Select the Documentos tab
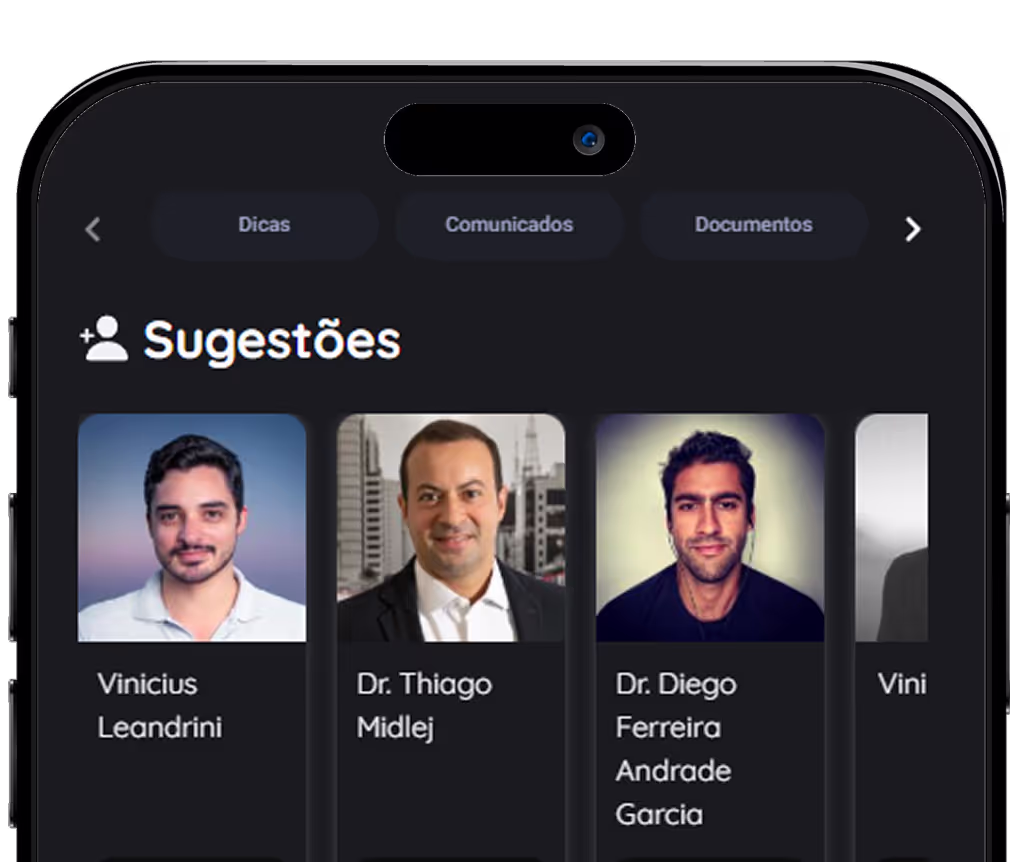Viewport: 1010px width, 862px height. (754, 224)
